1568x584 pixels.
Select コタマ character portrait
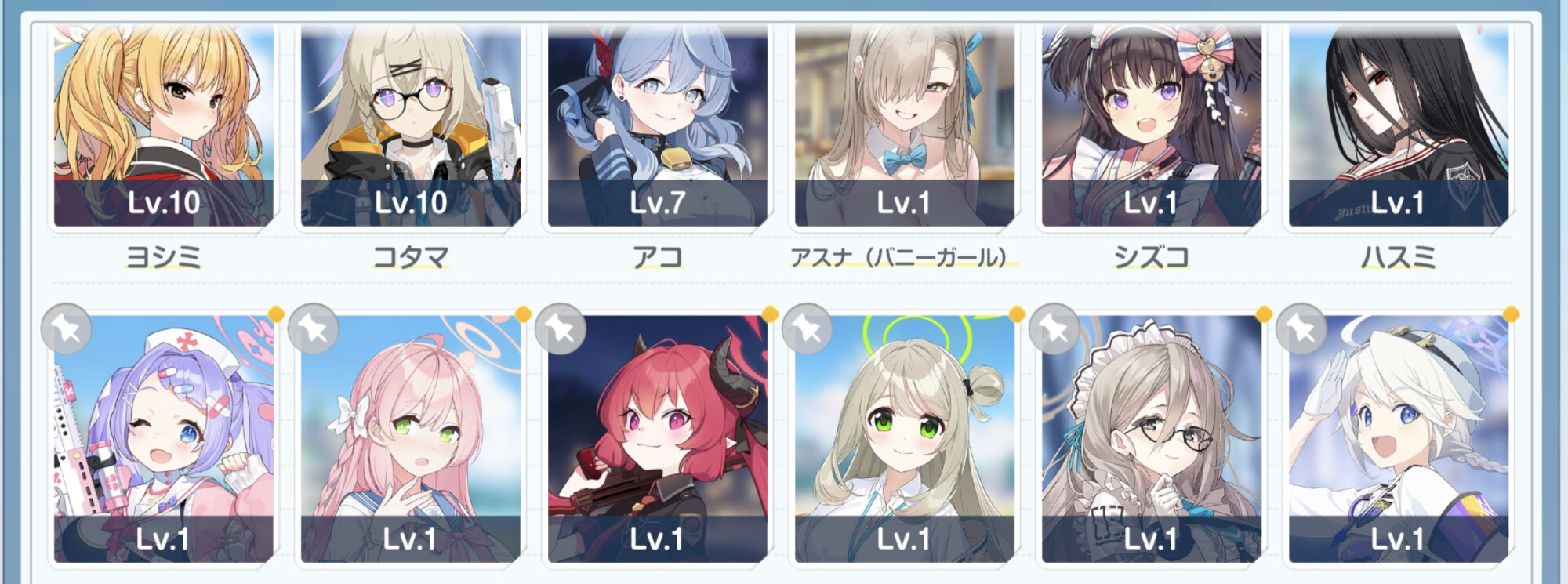pyautogui.click(x=411, y=125)
